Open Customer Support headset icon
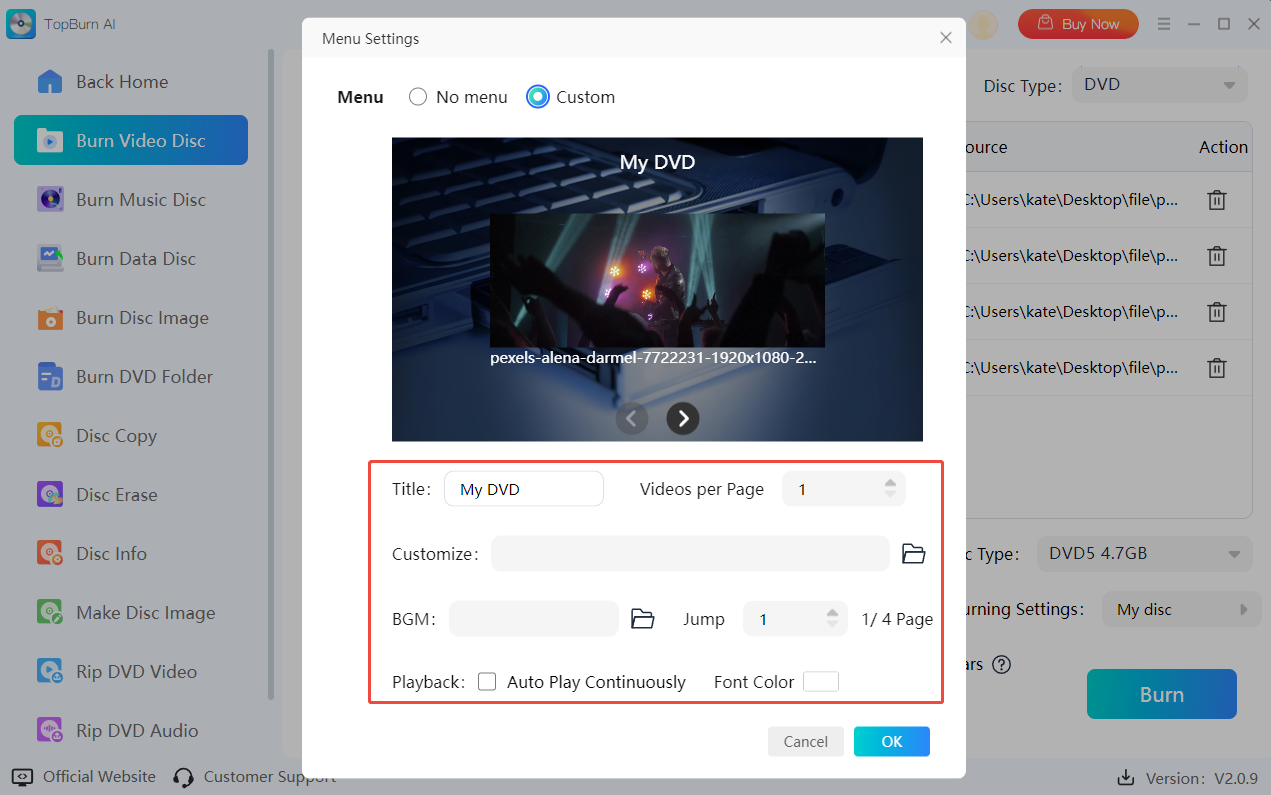This screenshot has width=1271, height=795. click(183, 777)
